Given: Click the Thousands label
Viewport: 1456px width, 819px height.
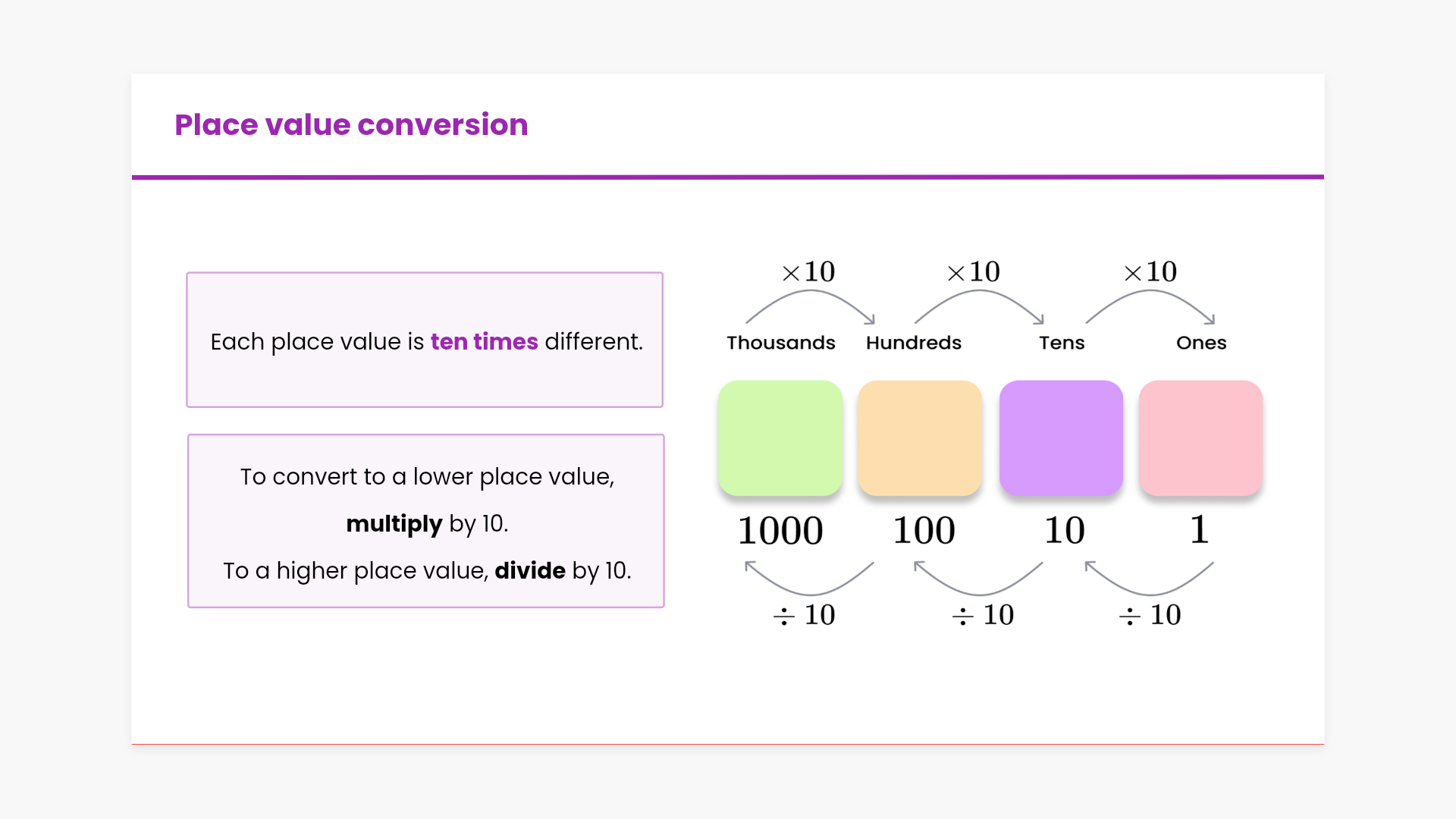Looking at the screenshot, I should 780,343.
